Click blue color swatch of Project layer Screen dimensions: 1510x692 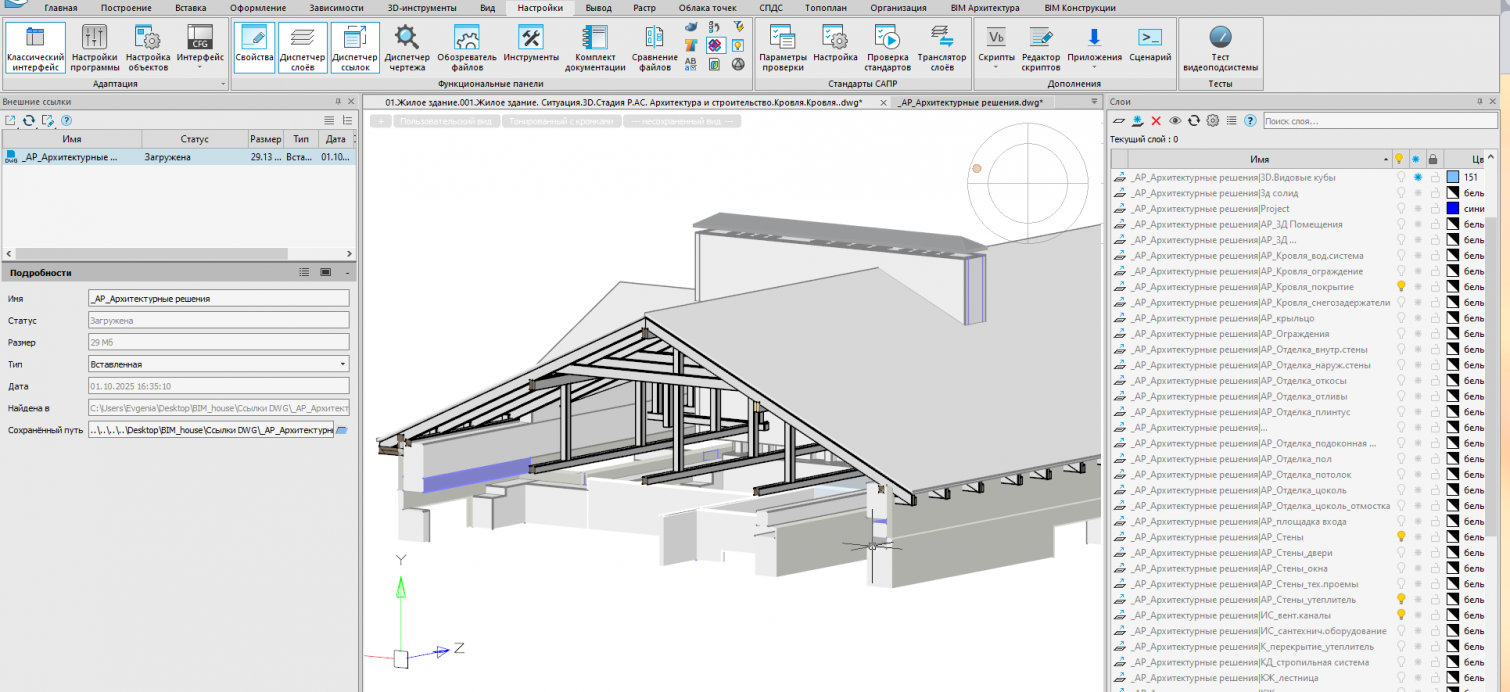1453,209
